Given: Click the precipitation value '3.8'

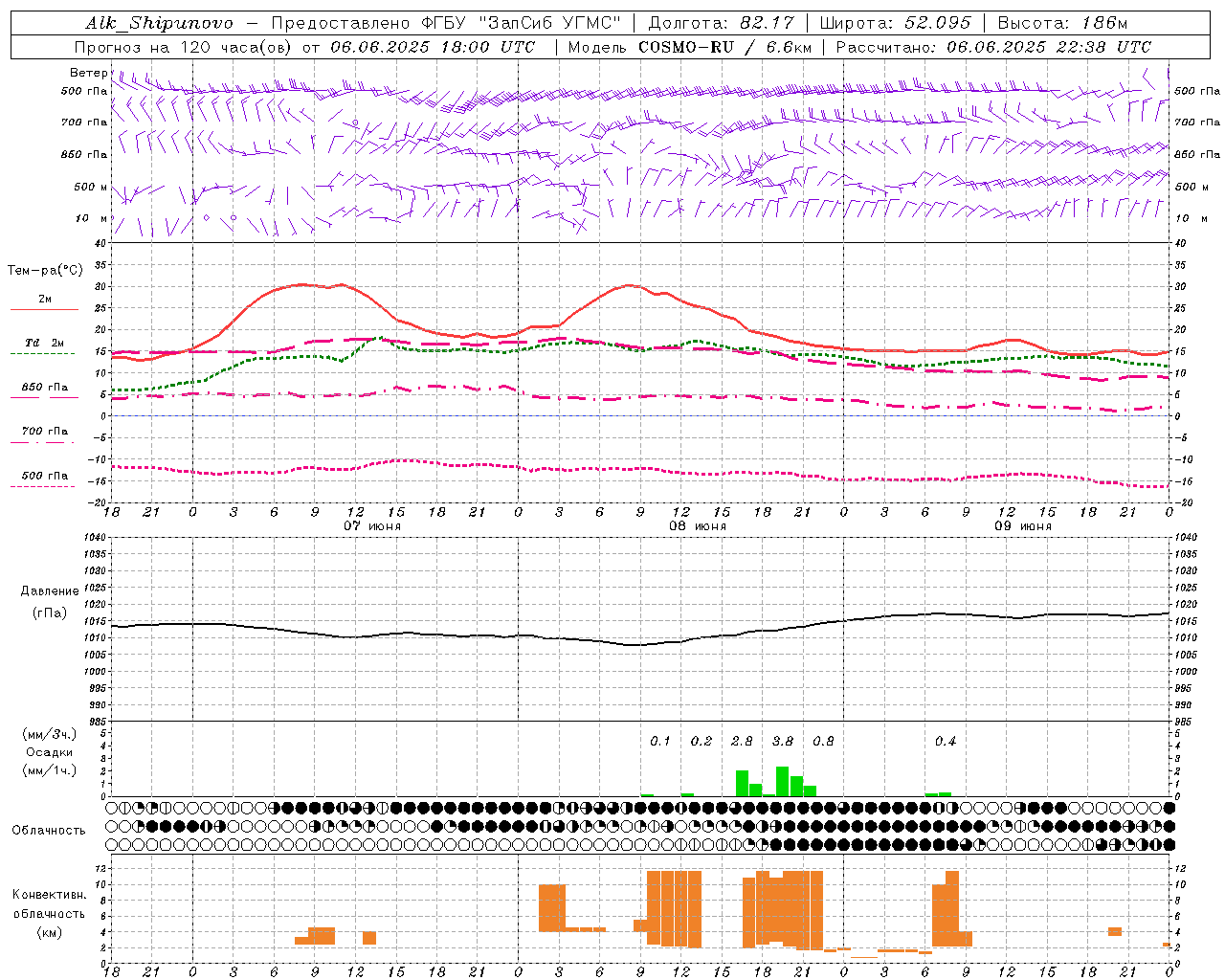Looking at the screenshot, I should pyautogui.click(x=783, y=742).
